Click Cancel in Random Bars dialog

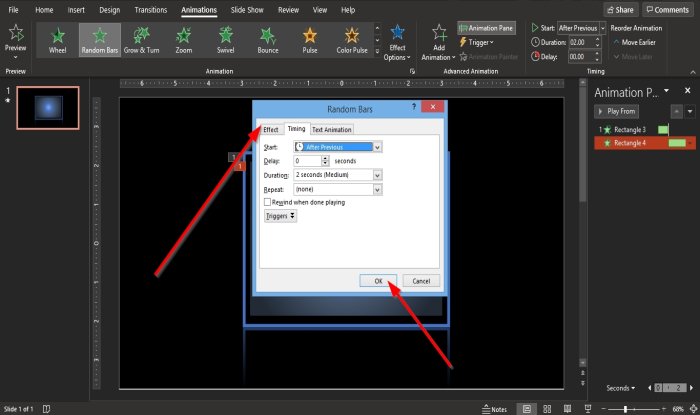coord(421,281)
